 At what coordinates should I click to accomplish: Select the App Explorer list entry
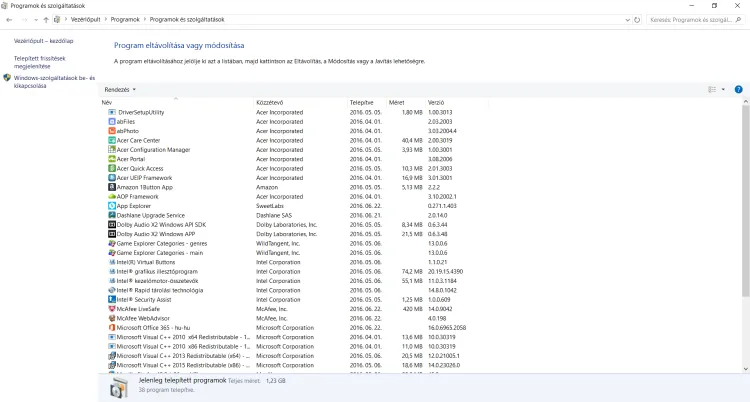[134, 206]
